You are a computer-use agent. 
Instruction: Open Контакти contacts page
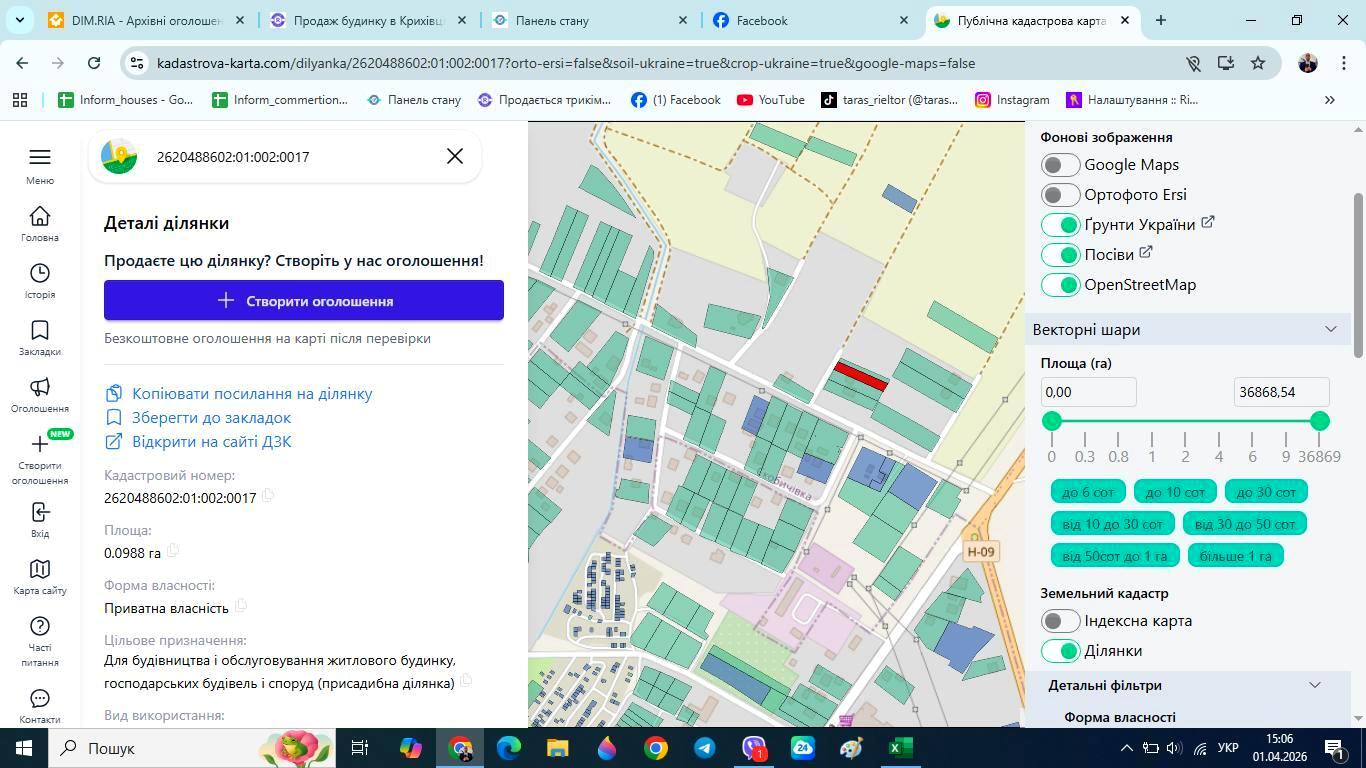(40, 705)
